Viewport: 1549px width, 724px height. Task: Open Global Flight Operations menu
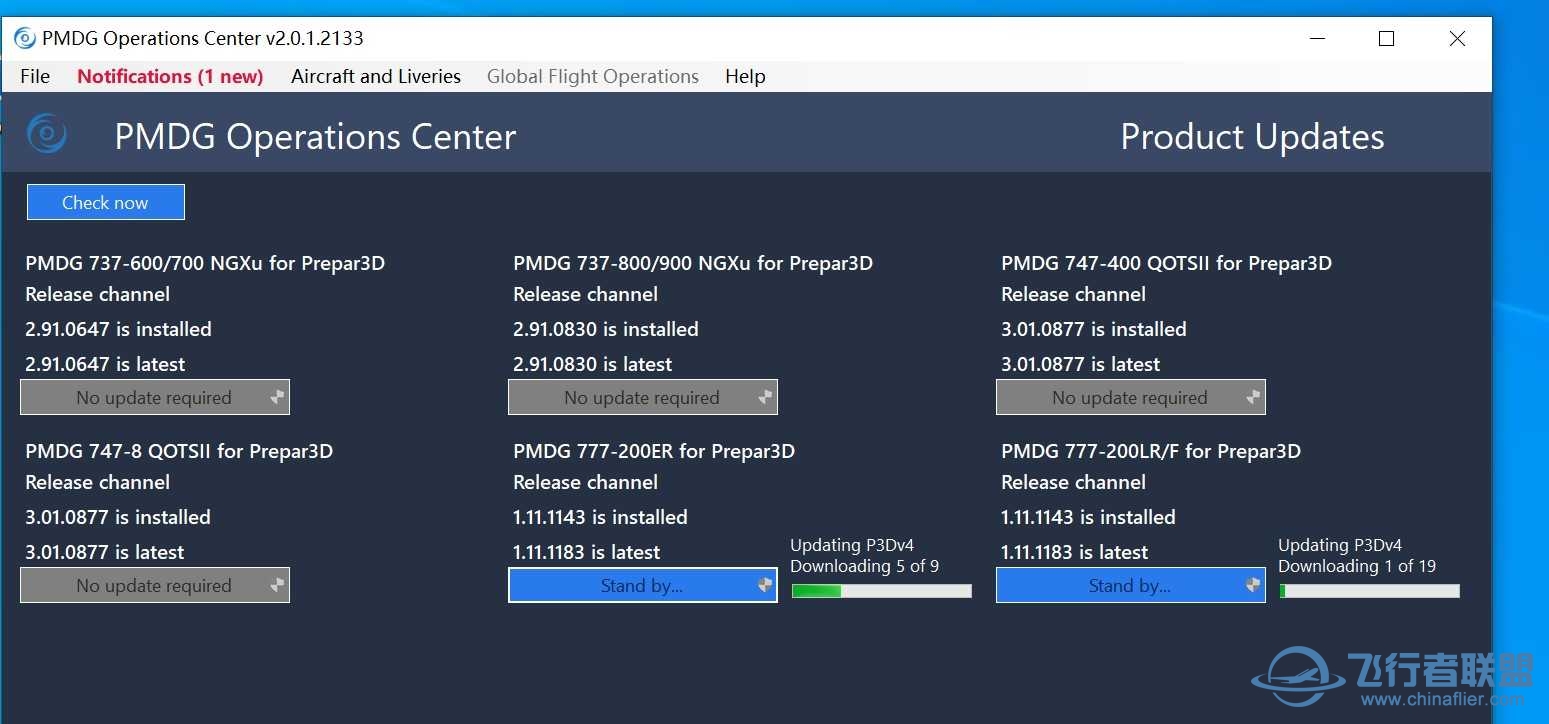point(593,76)
